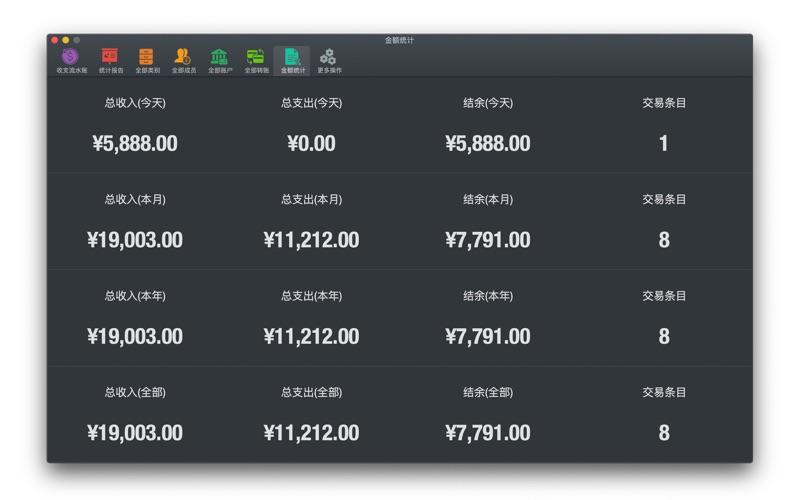The image size is (800, 500).
Task: Select ¥5,888.00 under 总收入(今天)
Action: [x=135, y=143]
